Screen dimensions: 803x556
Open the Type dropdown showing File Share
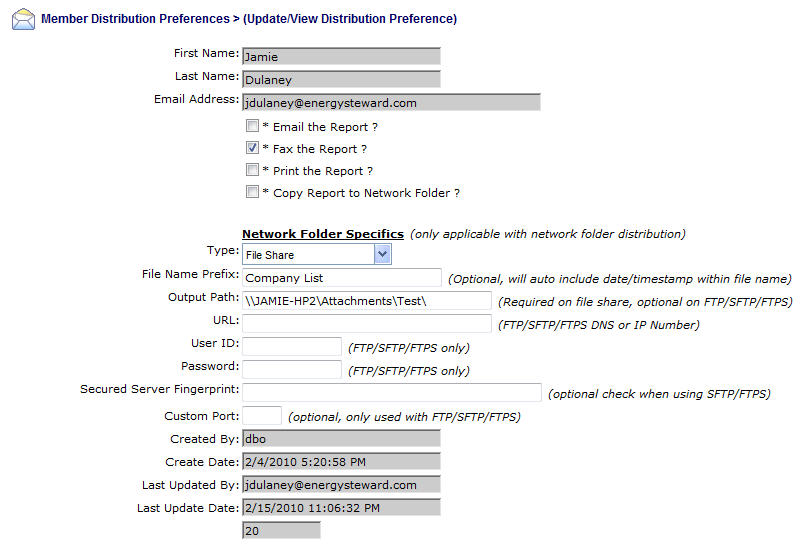coord(316,255)
